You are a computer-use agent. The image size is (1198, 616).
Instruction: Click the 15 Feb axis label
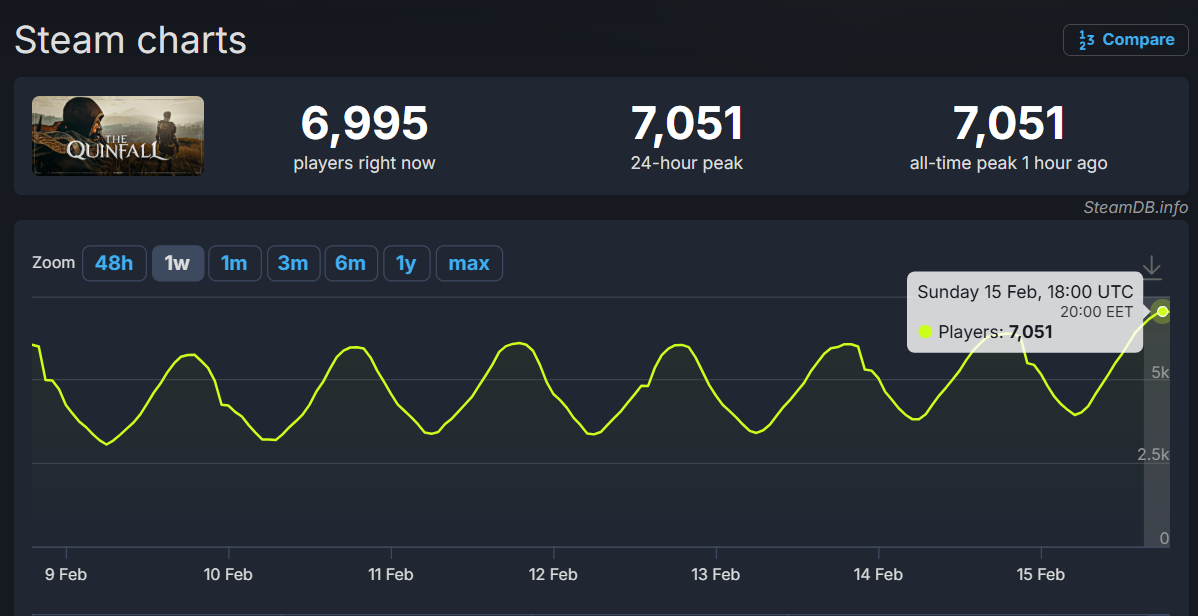[x=1040, y=574]
